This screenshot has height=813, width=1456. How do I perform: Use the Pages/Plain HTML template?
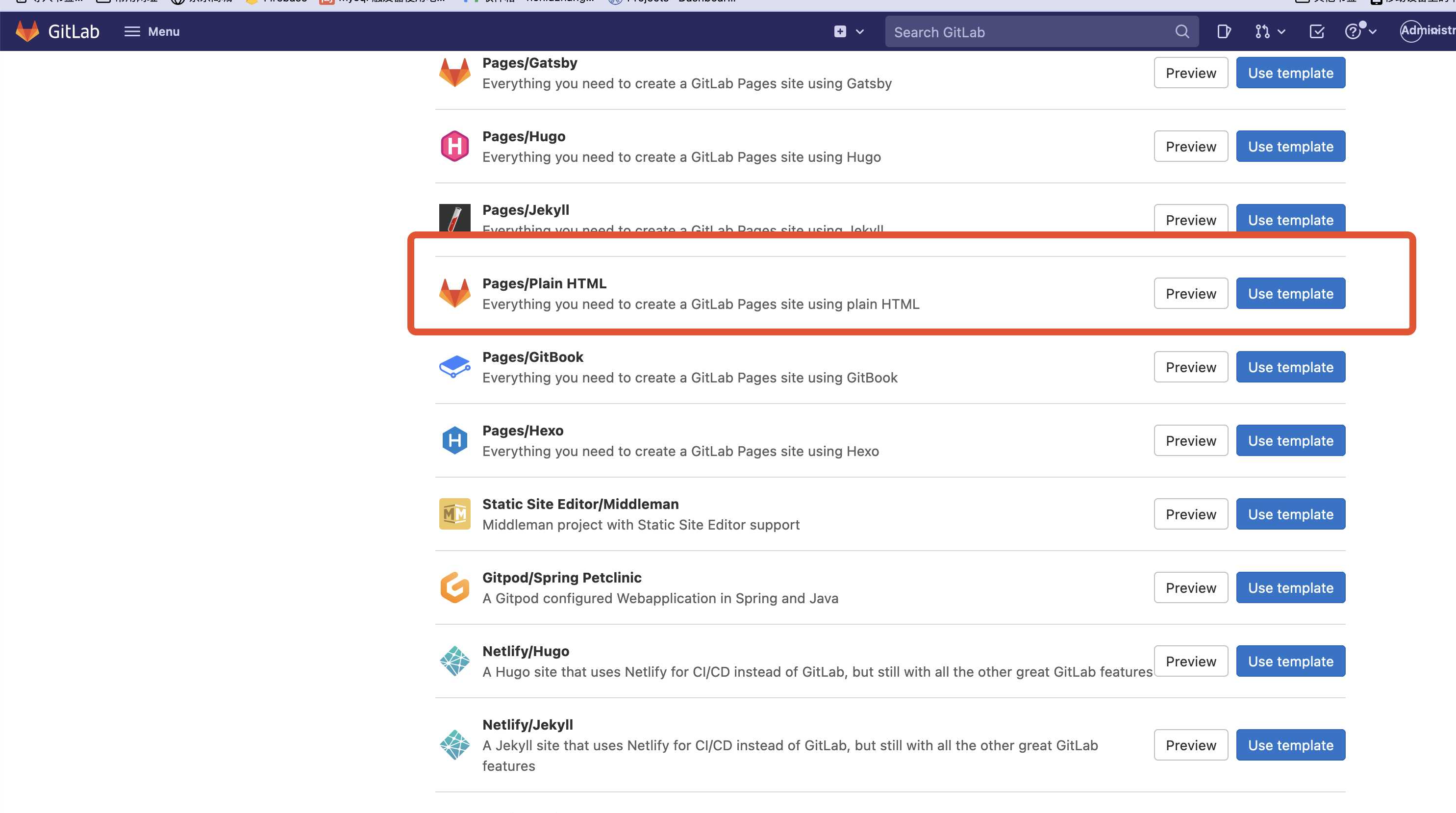1290,293
